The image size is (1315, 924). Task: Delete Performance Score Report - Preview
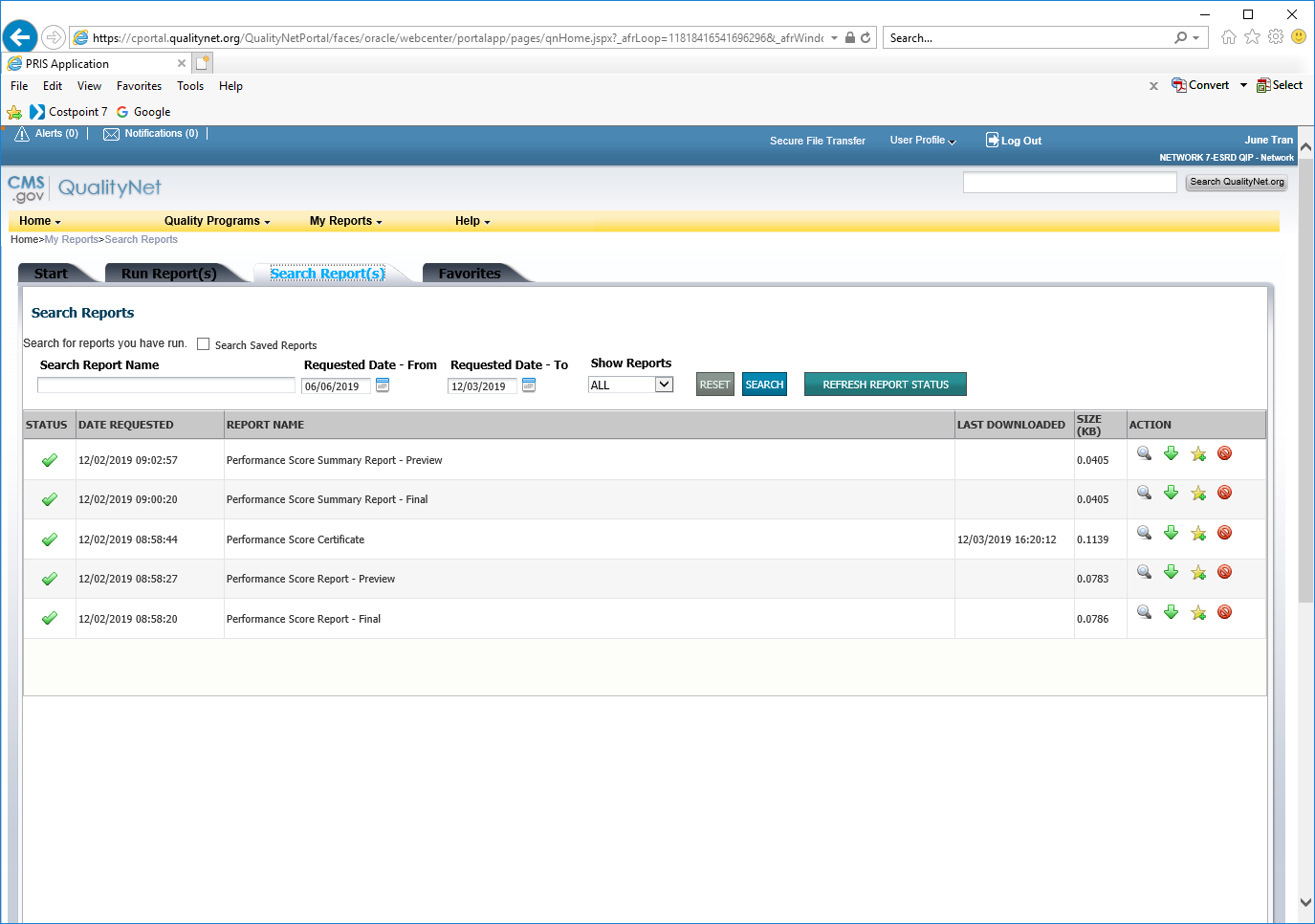[1224, 572]
